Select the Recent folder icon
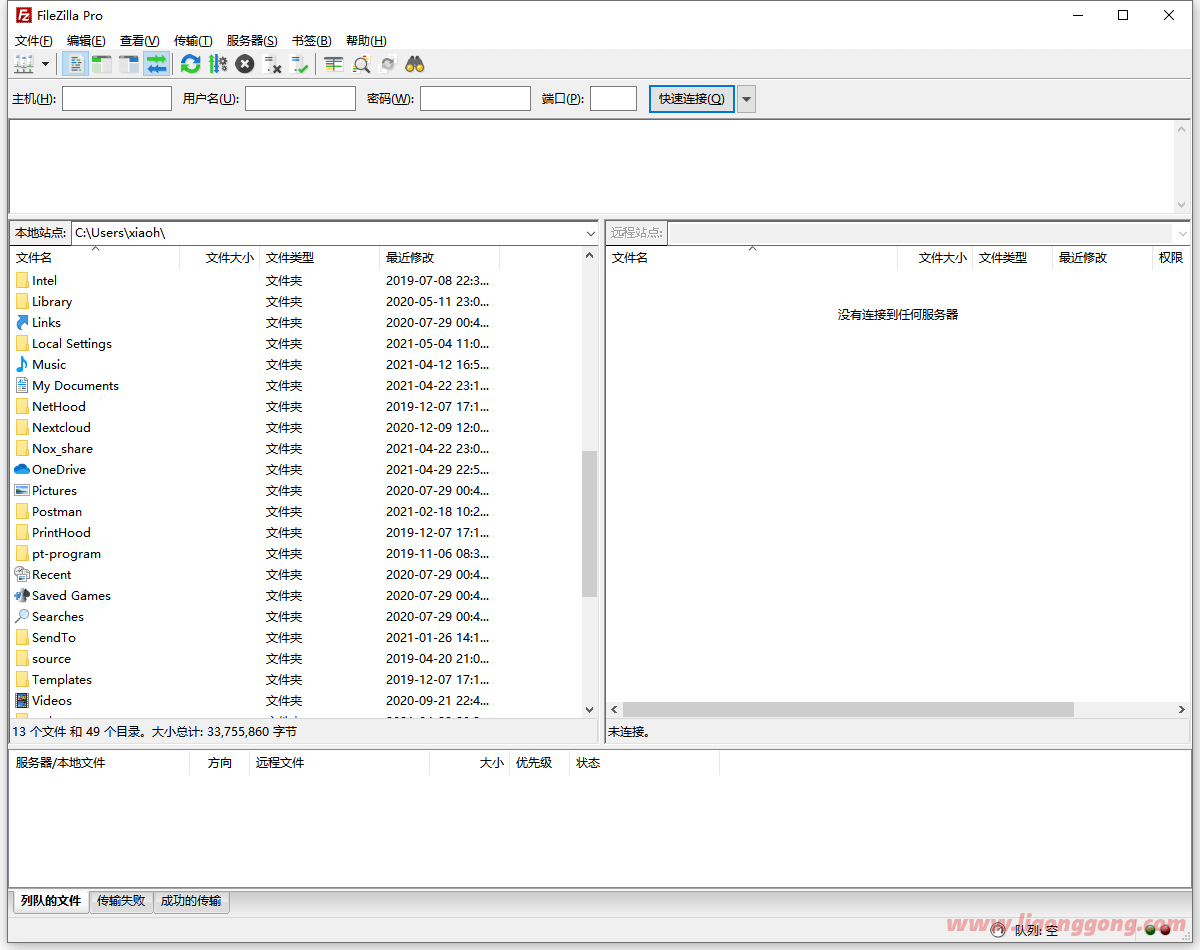The height and width of the screenshot is (950, 1200). pyautogui.click(x=22, y=574)
